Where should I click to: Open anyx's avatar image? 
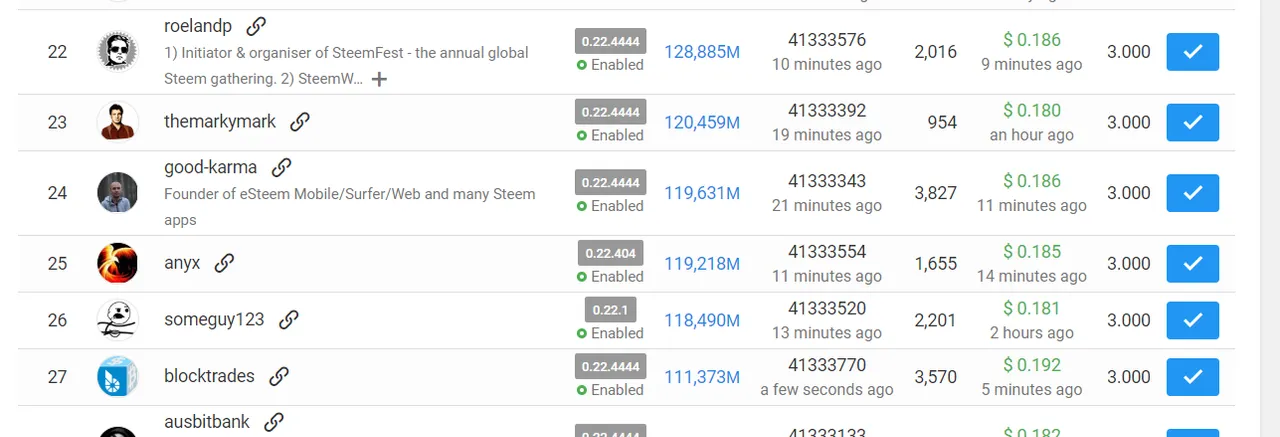[118, 263]
